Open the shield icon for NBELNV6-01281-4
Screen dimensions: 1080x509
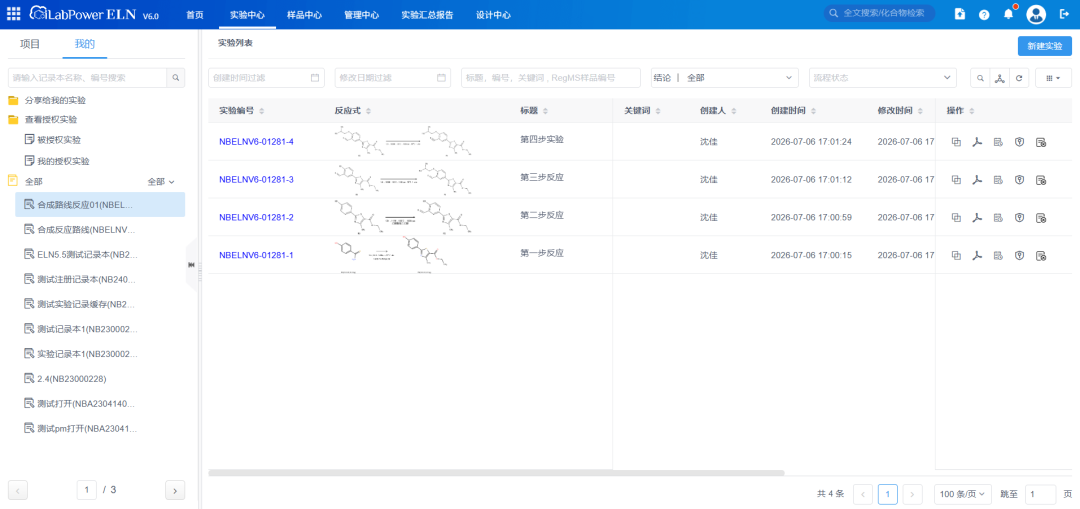1019,142
